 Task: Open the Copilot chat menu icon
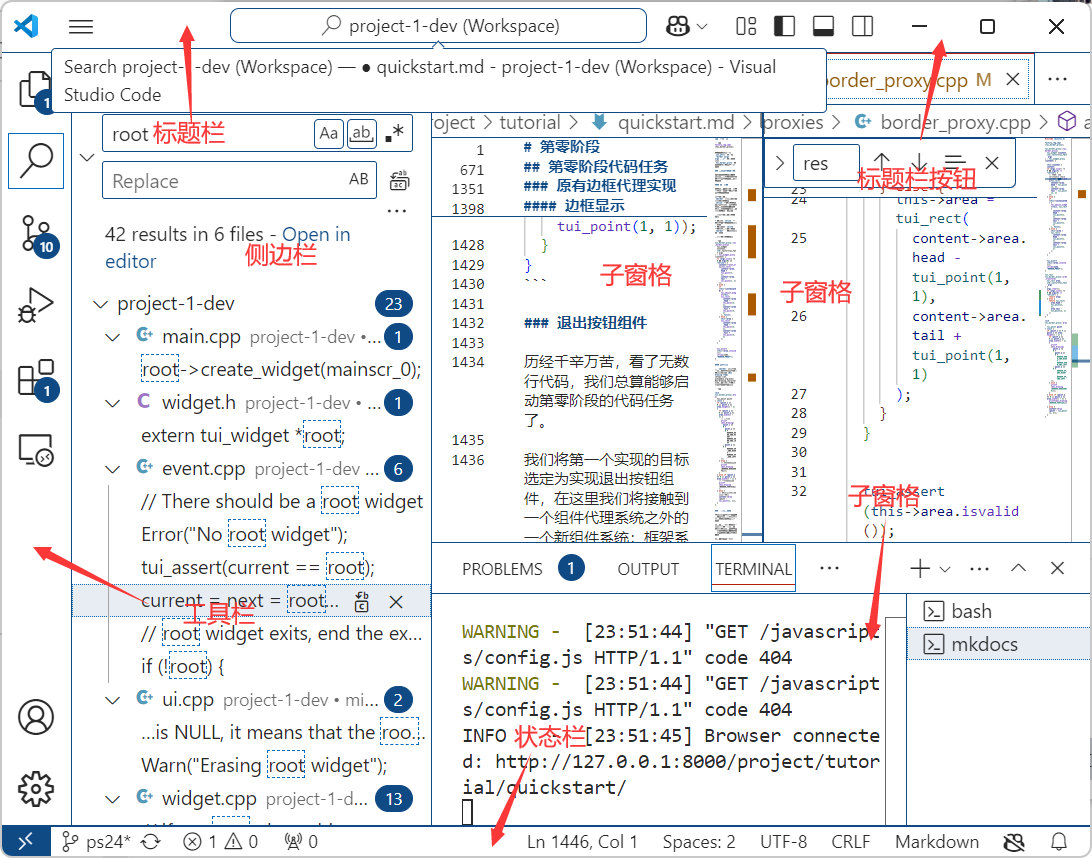(x=678, y=26)
